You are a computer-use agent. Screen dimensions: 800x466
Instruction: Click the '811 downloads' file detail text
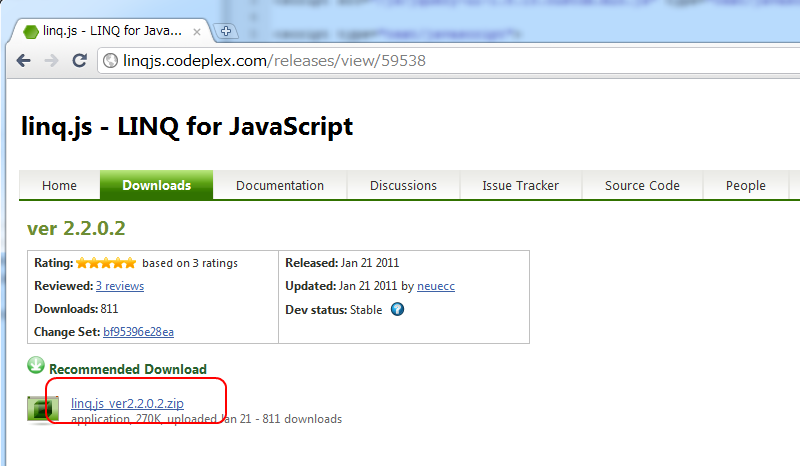pos(302,419)
